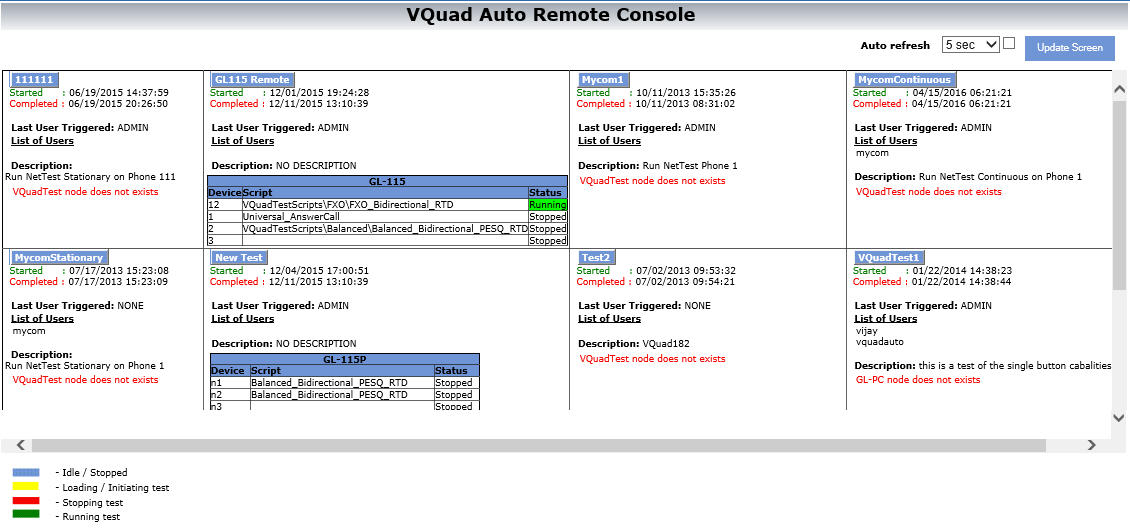The height and width of the screenshot is (528, 1130).
Task: Click the horizontal scrollbar left arrow
Action: coord(20,445)
